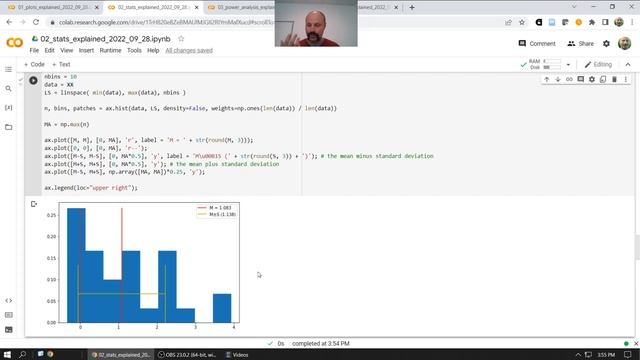
Task: Open Windows taskbar search
Action: click(x=22, y=354)
